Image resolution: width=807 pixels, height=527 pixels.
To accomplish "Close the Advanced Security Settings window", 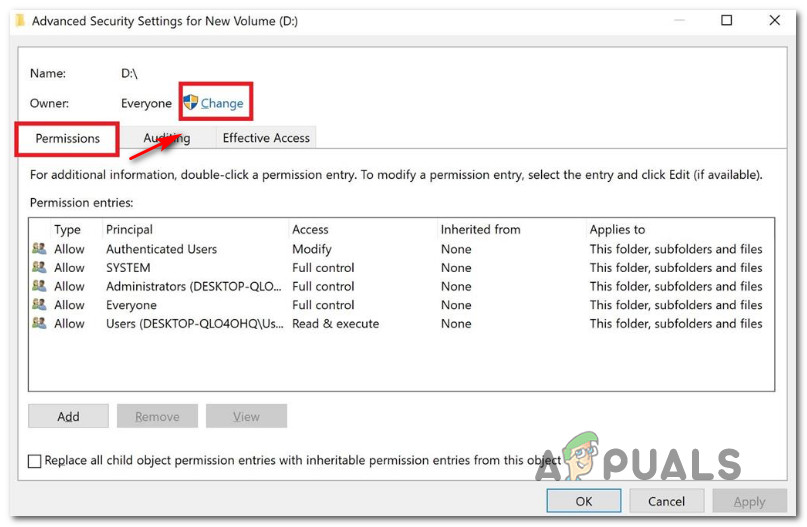I will (774, 21).
